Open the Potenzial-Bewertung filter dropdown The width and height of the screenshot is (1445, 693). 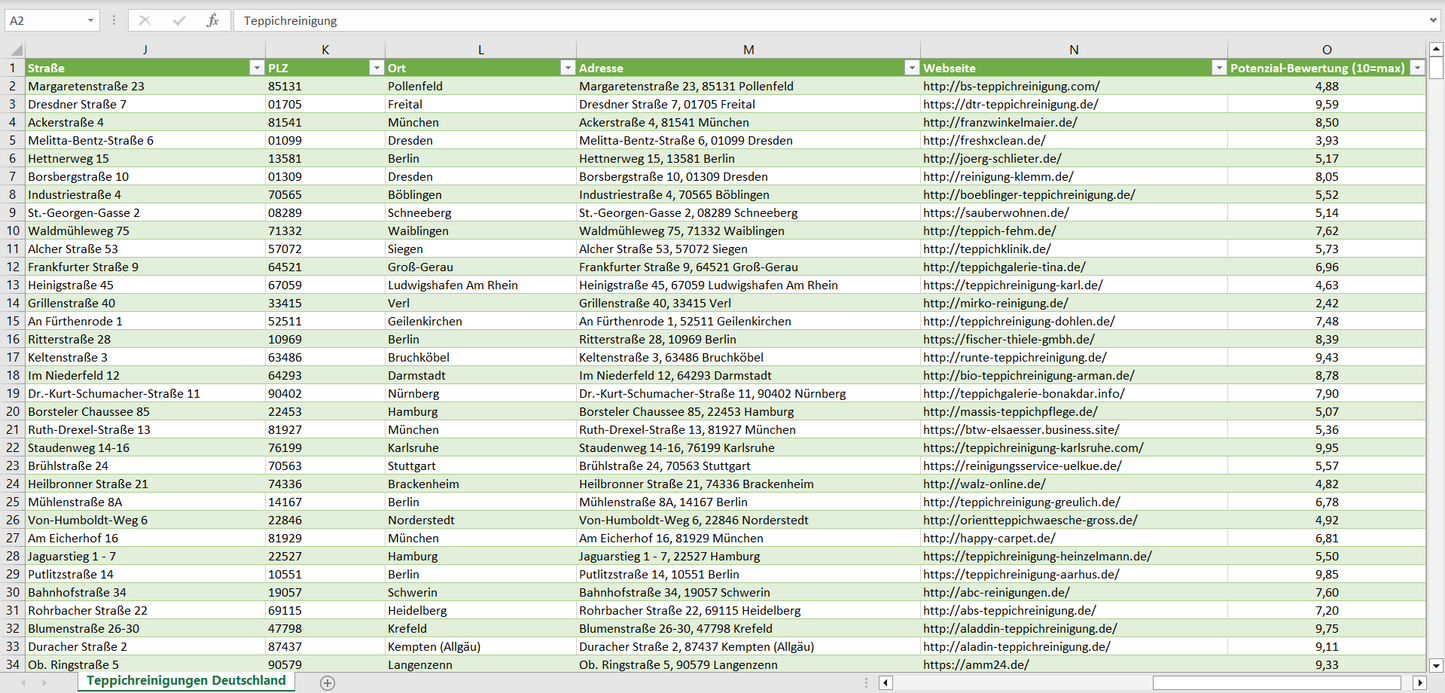click(x=1416, y=68)
